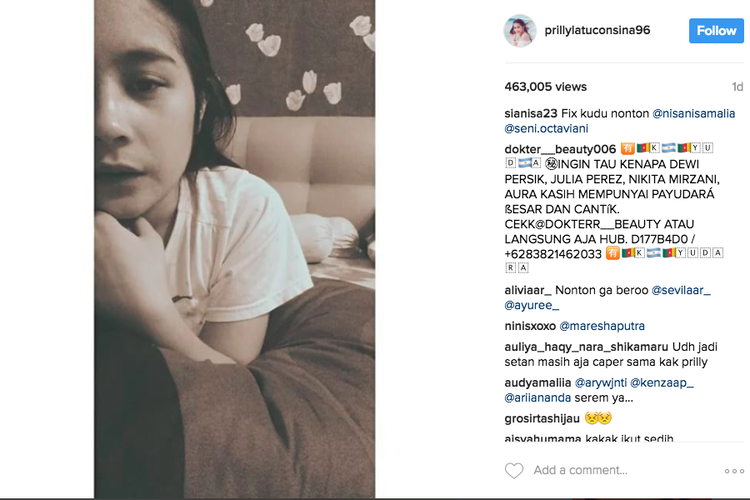Screen dimensions: 750x500
Task: Open the @ayuree_ mention
Action: pyautogui.click(x=531, y=305)
